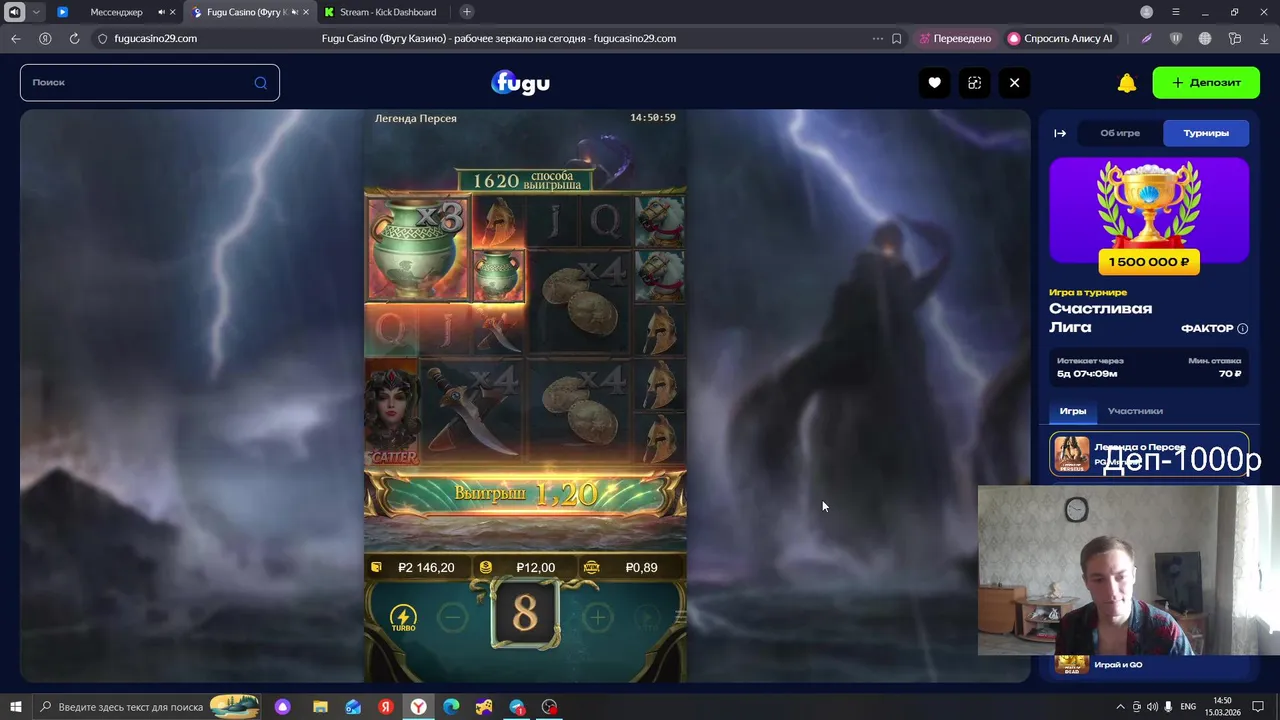The height and width of the screenshot is (720, 1280).
Task: Open the 1 500 000 ₽ trophy banner
Action: coord(1149,216)
